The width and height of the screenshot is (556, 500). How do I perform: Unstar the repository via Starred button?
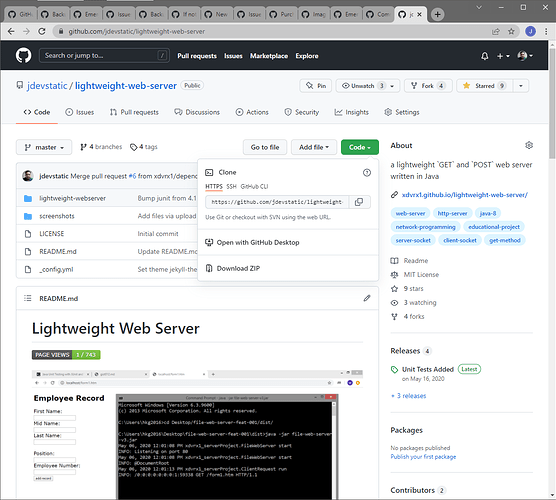point(484,86)
